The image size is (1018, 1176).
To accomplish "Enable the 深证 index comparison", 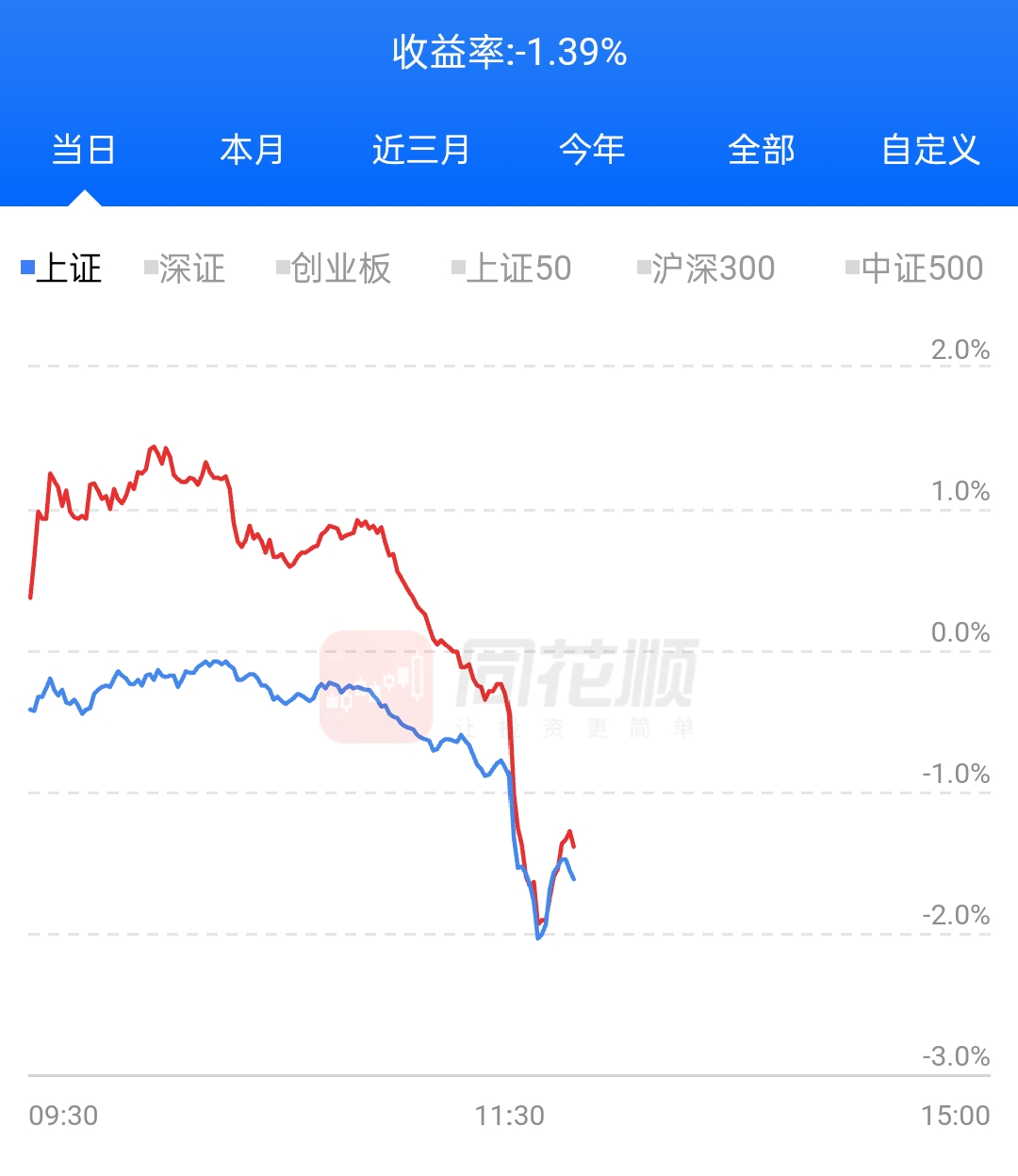I will pyautogui.click(x=185, y=269).
